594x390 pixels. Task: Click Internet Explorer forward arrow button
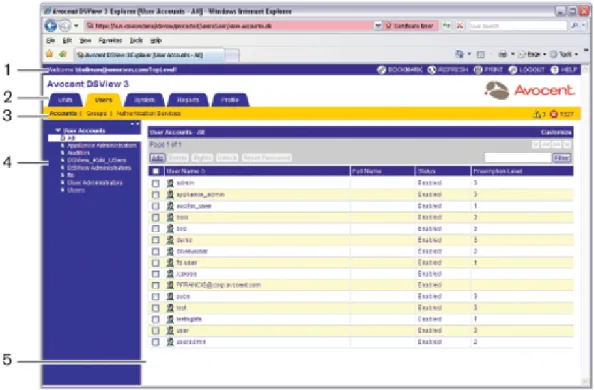point(65,25)
